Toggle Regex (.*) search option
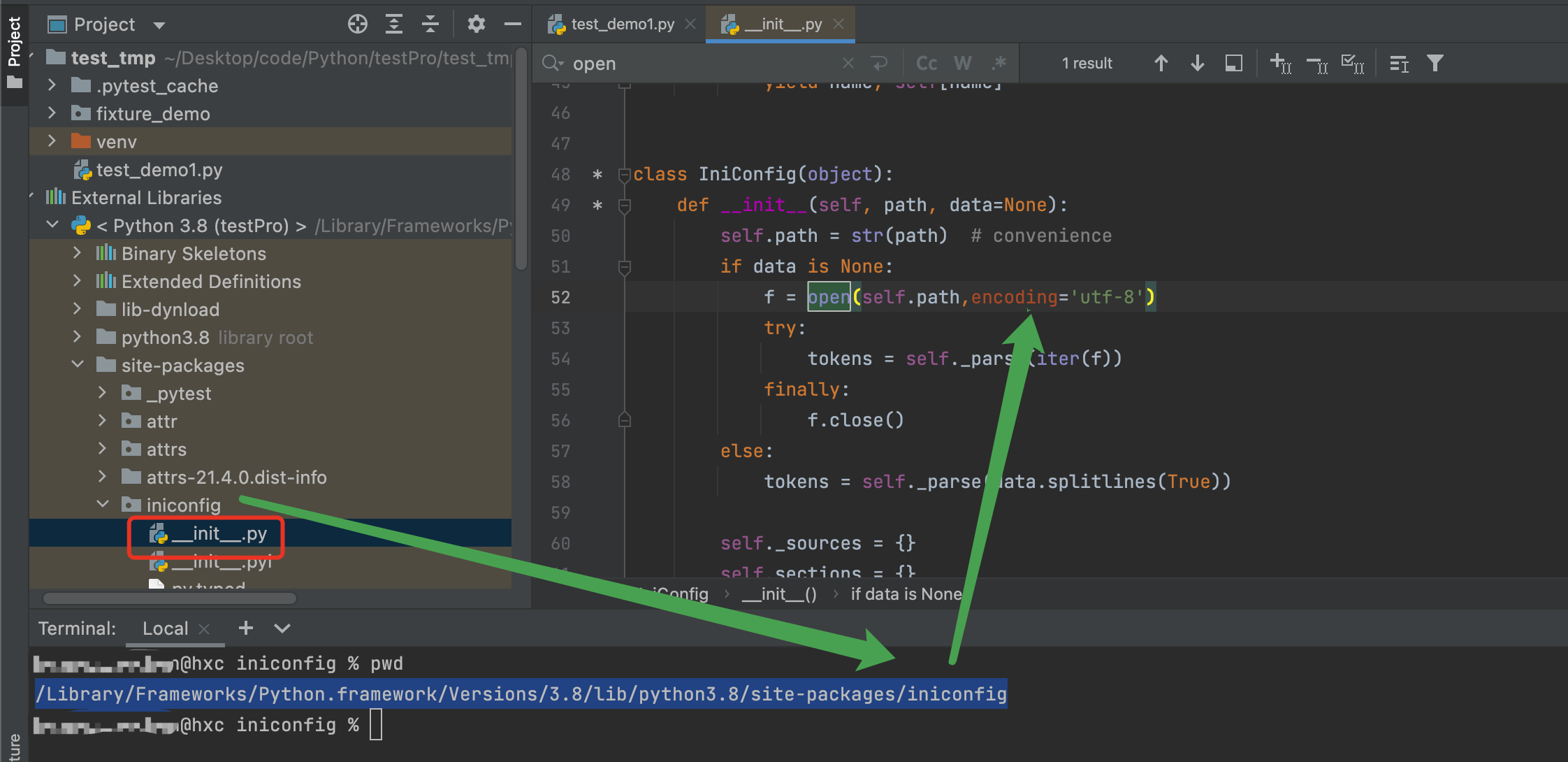The image size is (1568, 762). pyautogui.click(x=999, y=64)
